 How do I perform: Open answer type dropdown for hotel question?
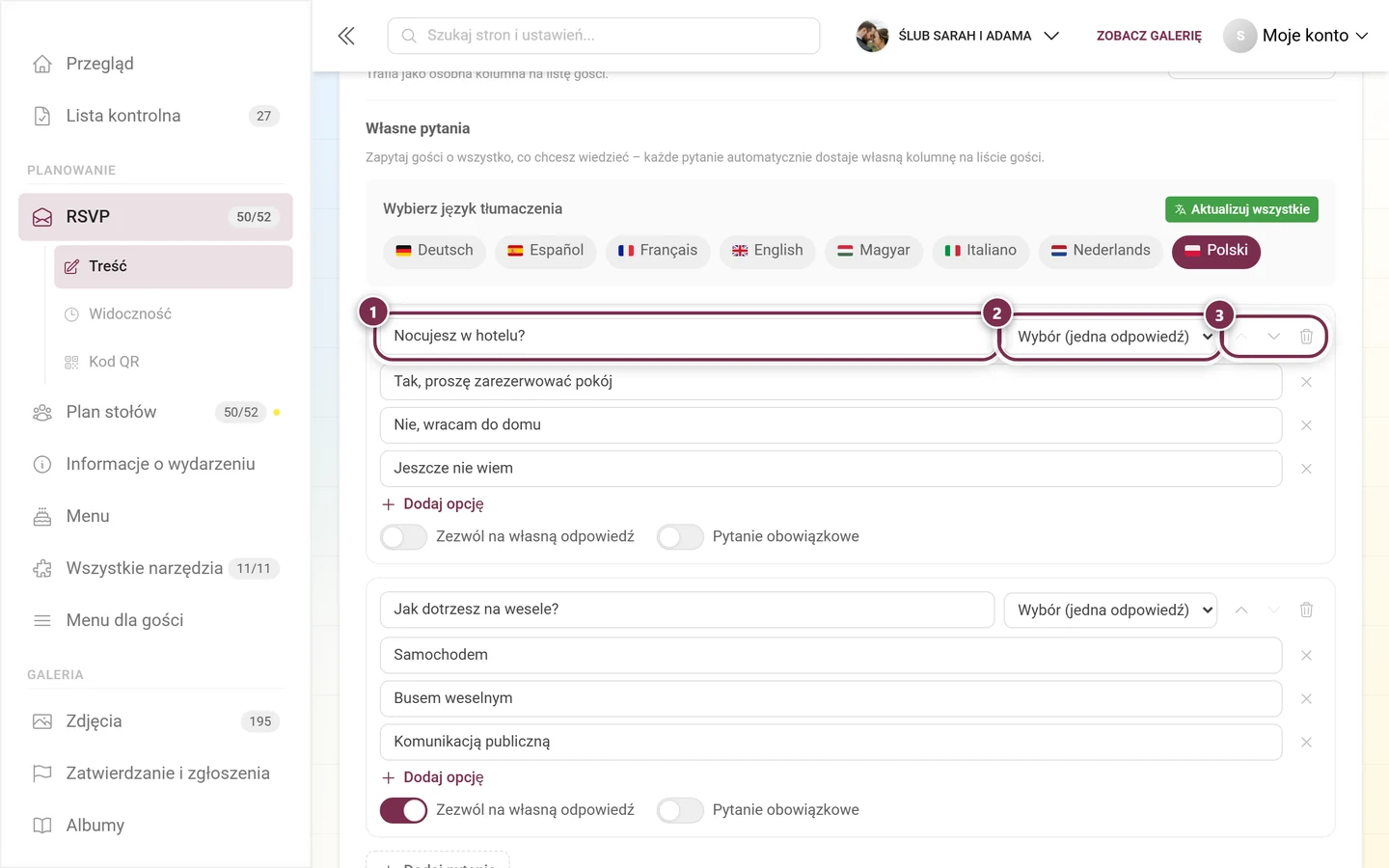click(x=1110, y=337)
